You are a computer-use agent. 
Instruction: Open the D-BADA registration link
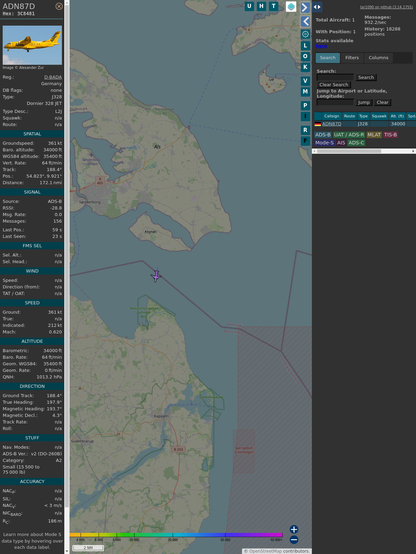(53, 77)
